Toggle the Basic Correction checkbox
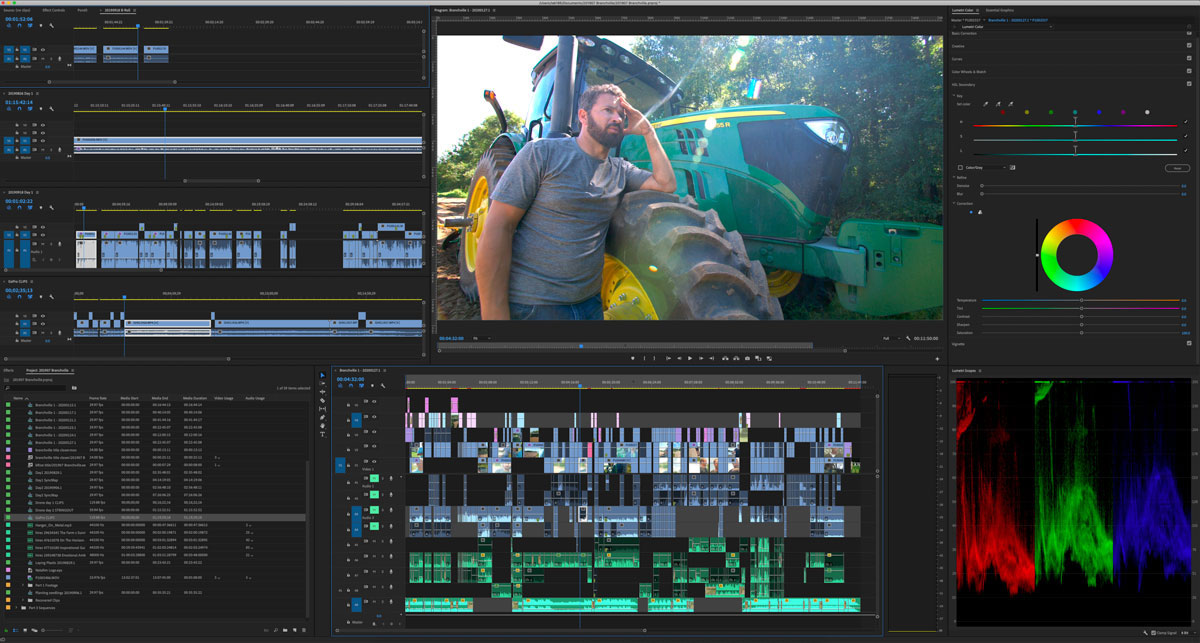 [1189, 33]
